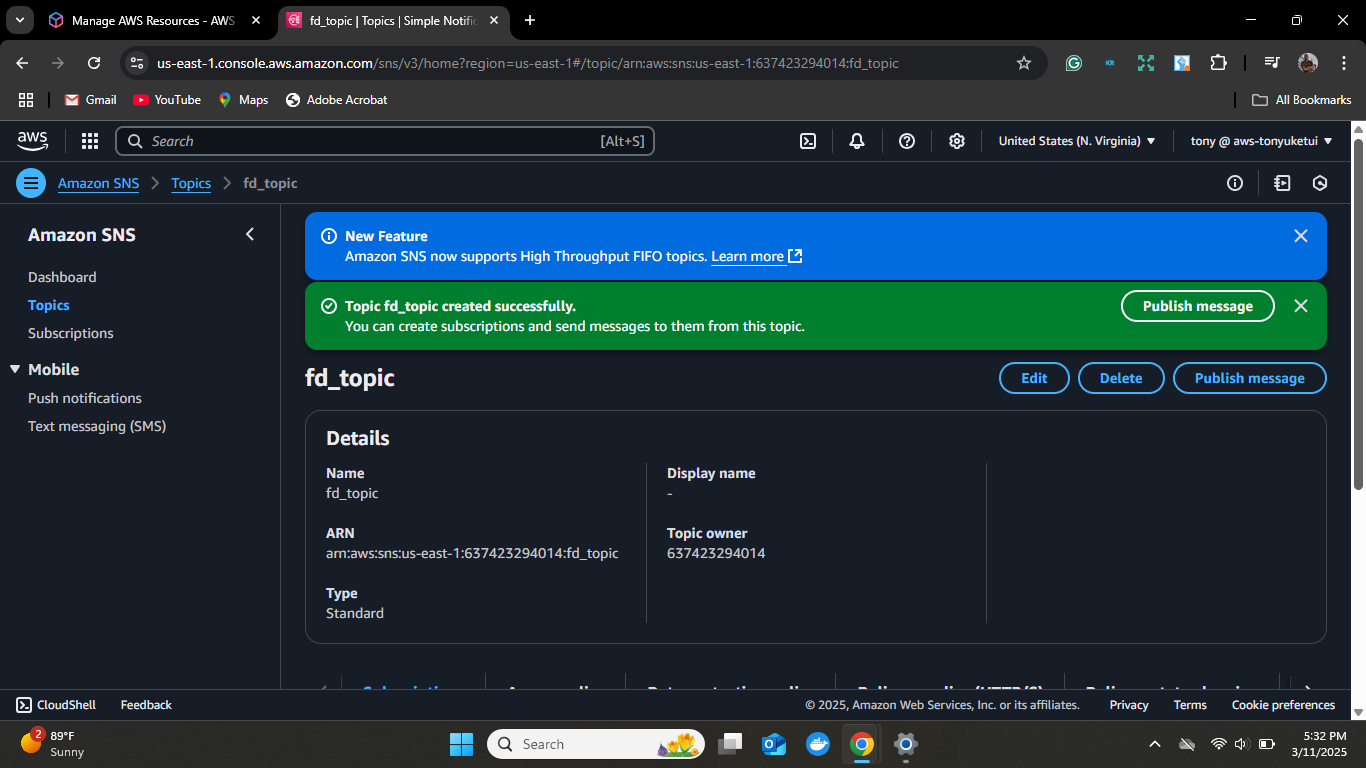The image size is (1366, 768).
Task: Open the info panel icon beside breadcrumbs
Action: click(x=1235, y=183)
